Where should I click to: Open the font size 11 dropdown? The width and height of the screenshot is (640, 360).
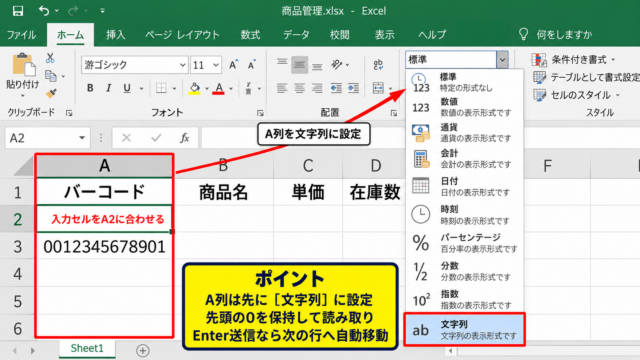tap(216, 65)
